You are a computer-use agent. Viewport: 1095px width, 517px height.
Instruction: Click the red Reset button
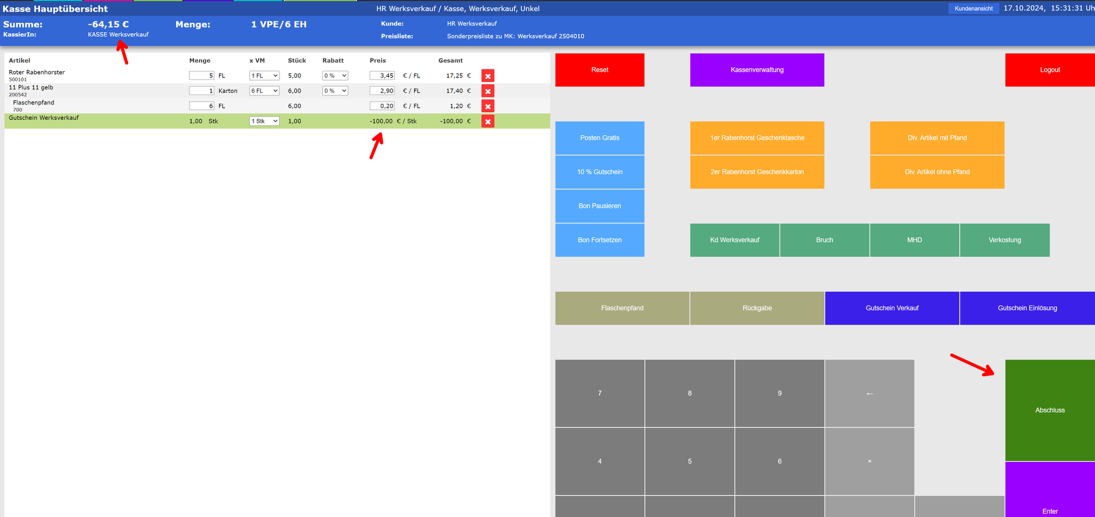[600, 70]
